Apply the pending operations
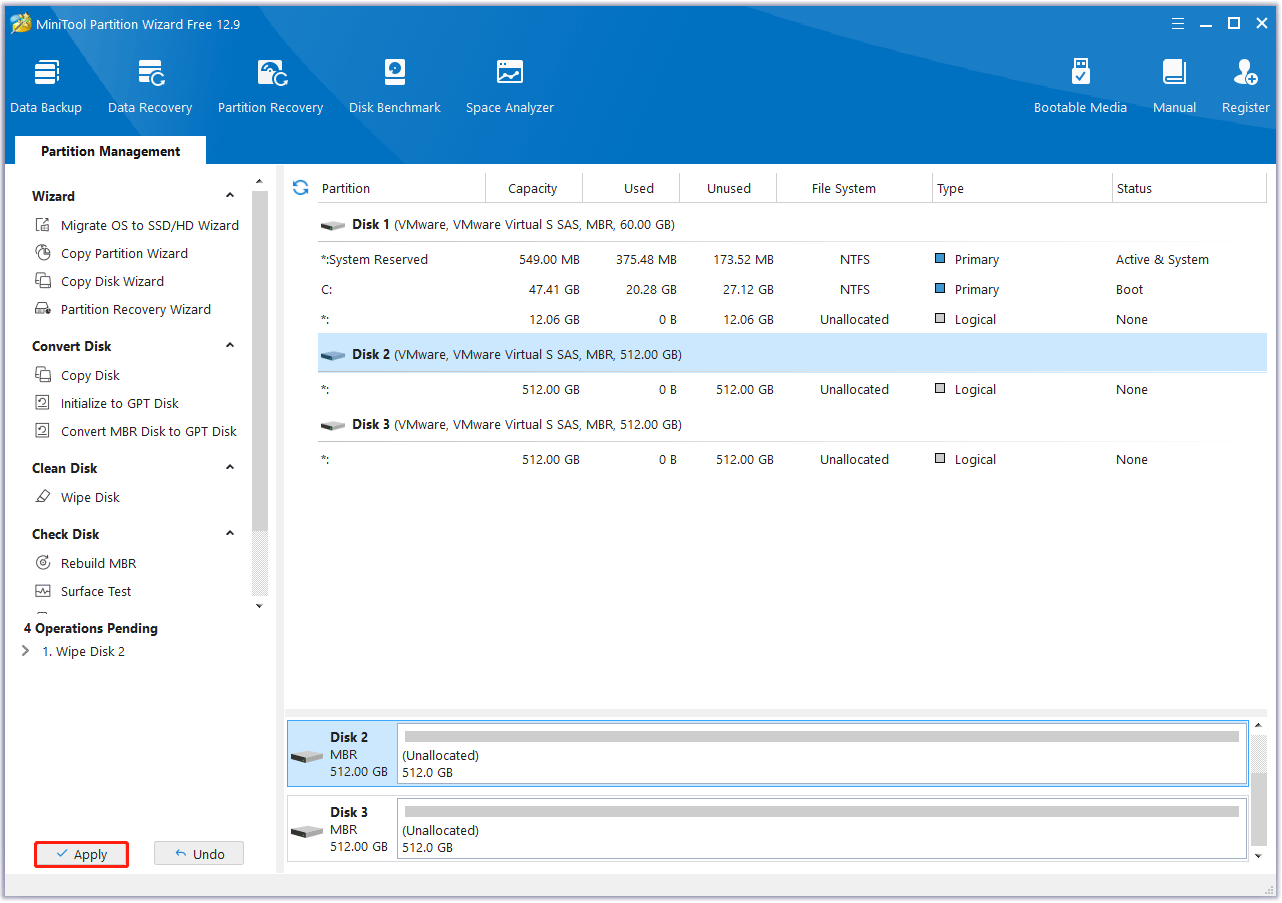The image size is (1282, 903). click(82, 854)
